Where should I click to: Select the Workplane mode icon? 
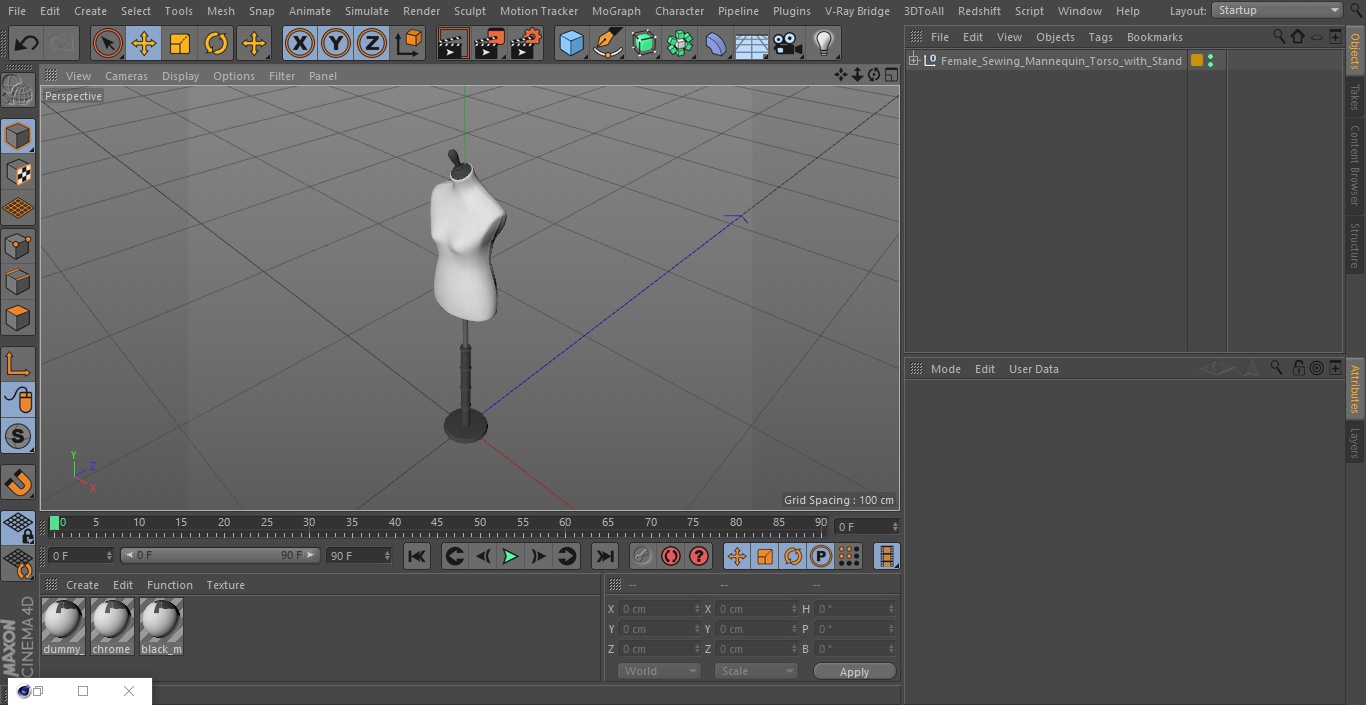click(x=18, y=209)
